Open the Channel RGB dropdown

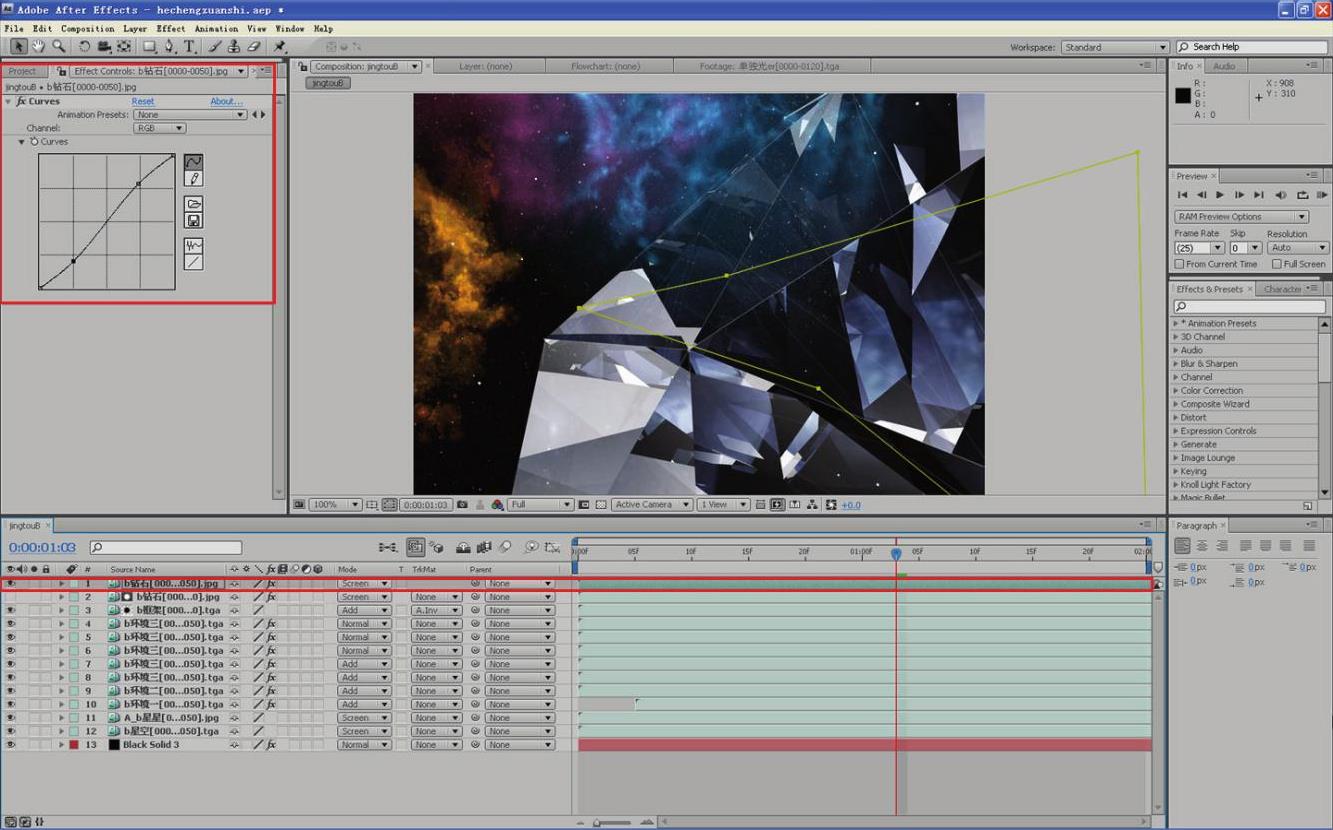pos(160,128)
